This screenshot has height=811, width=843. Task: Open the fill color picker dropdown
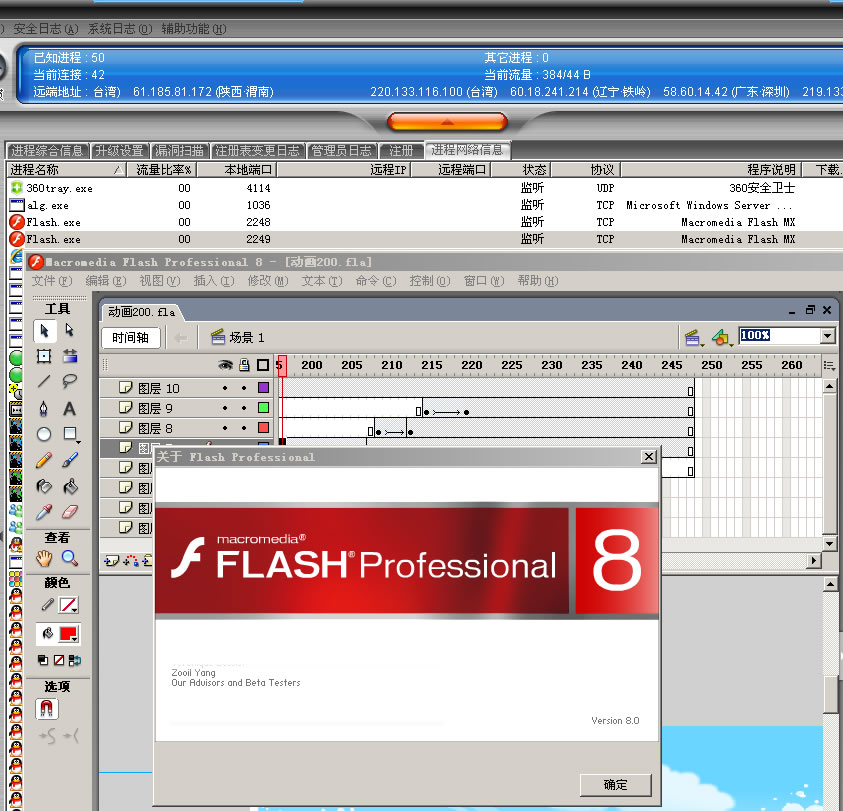click(x=69, y=635)
